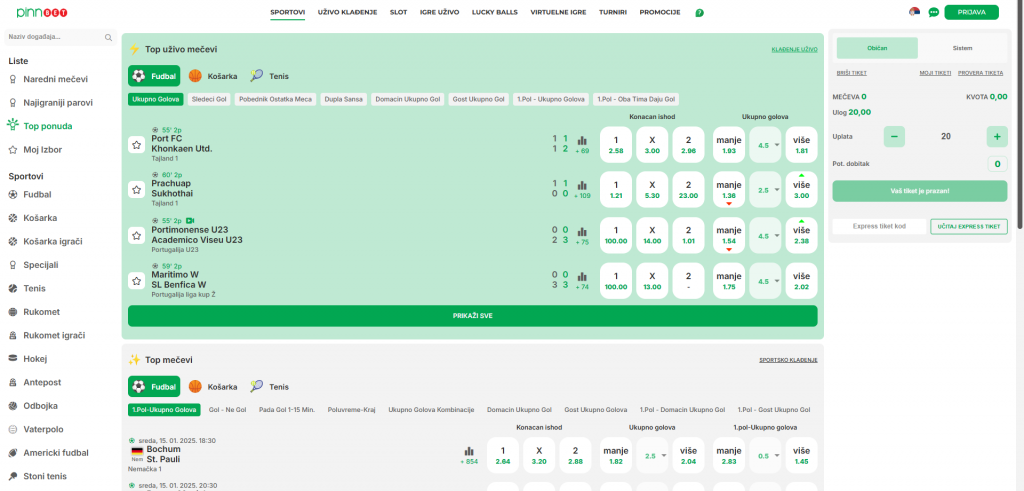This screenshot has height=491, width=1024.
Task: Click the search magnifier icon in sidebar
Action: click(x=108, y=37)
